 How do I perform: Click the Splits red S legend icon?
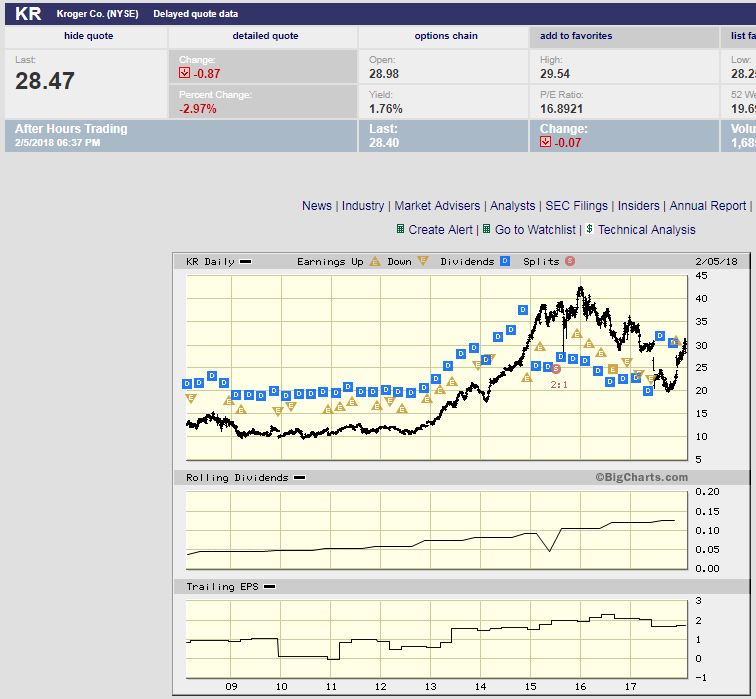coord(570,261)
